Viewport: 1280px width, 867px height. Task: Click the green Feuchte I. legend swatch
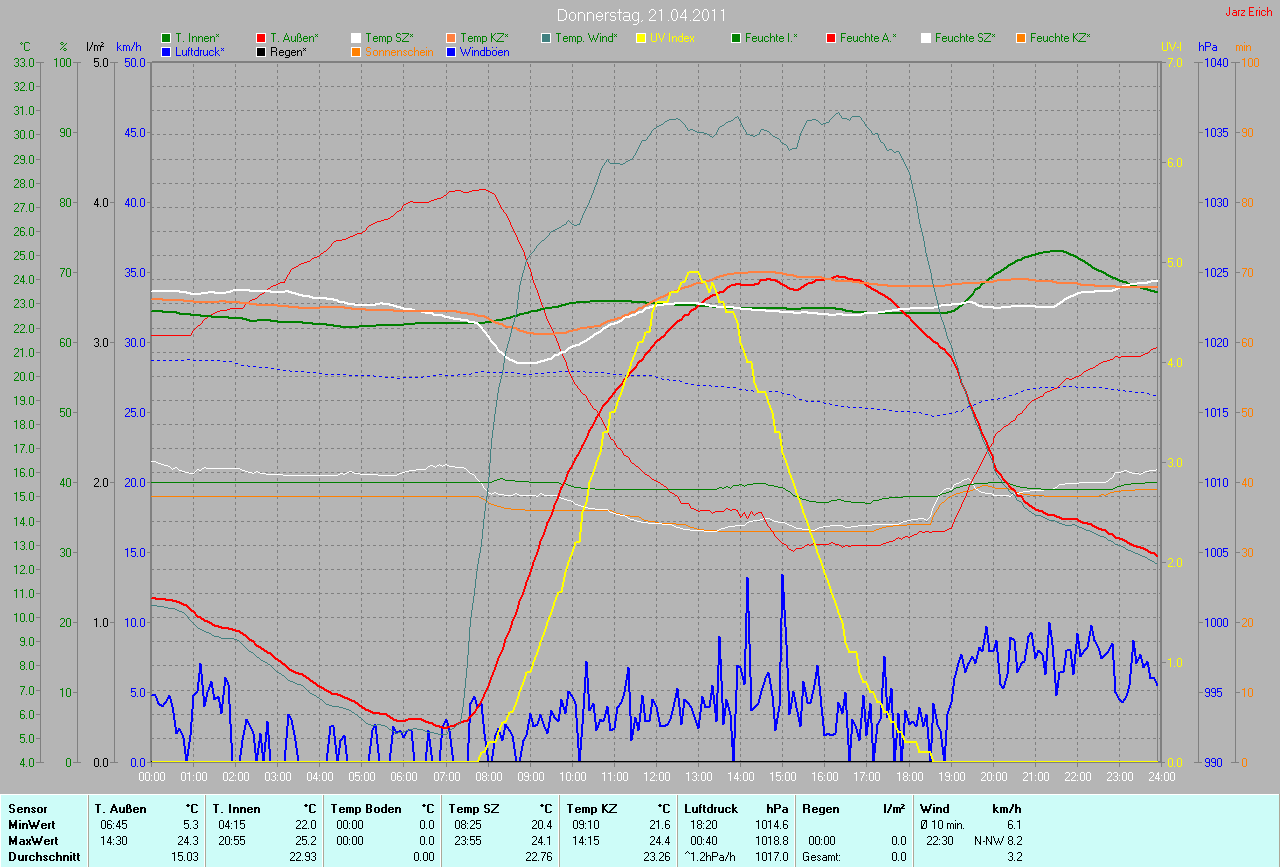tap(736, 37)
